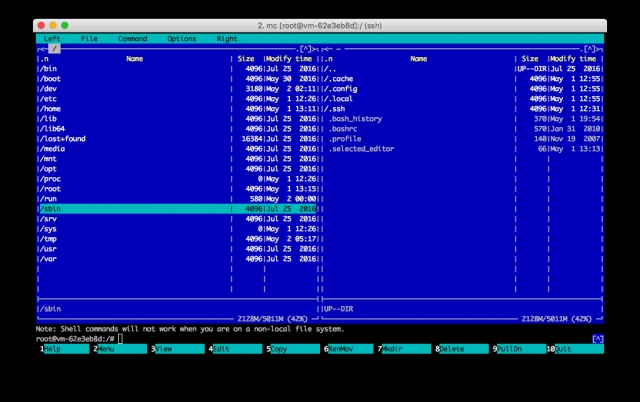
Task: Select the /root directory row
Action: tap(178, 189)
